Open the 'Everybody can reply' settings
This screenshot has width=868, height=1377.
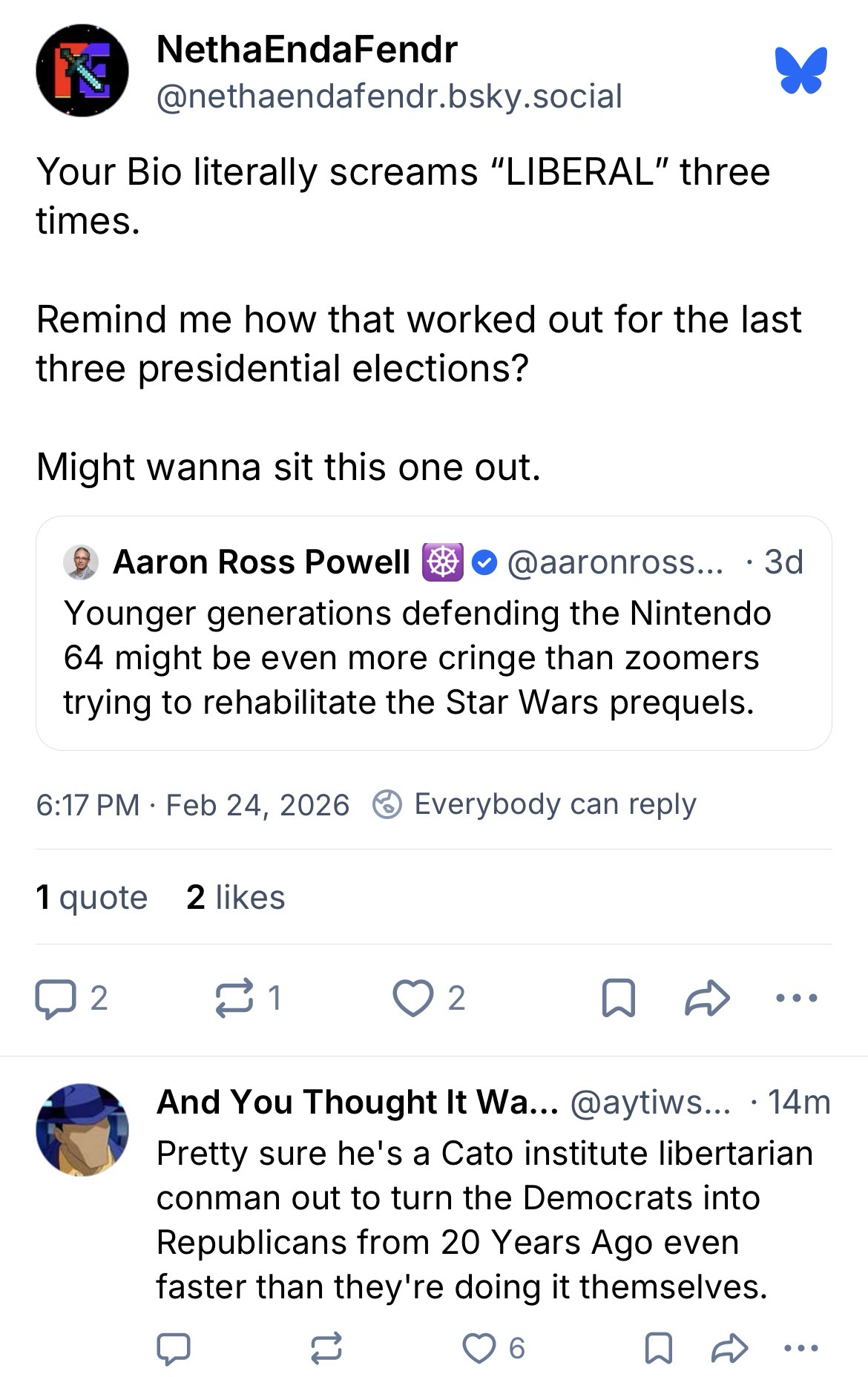pos(534,805)
